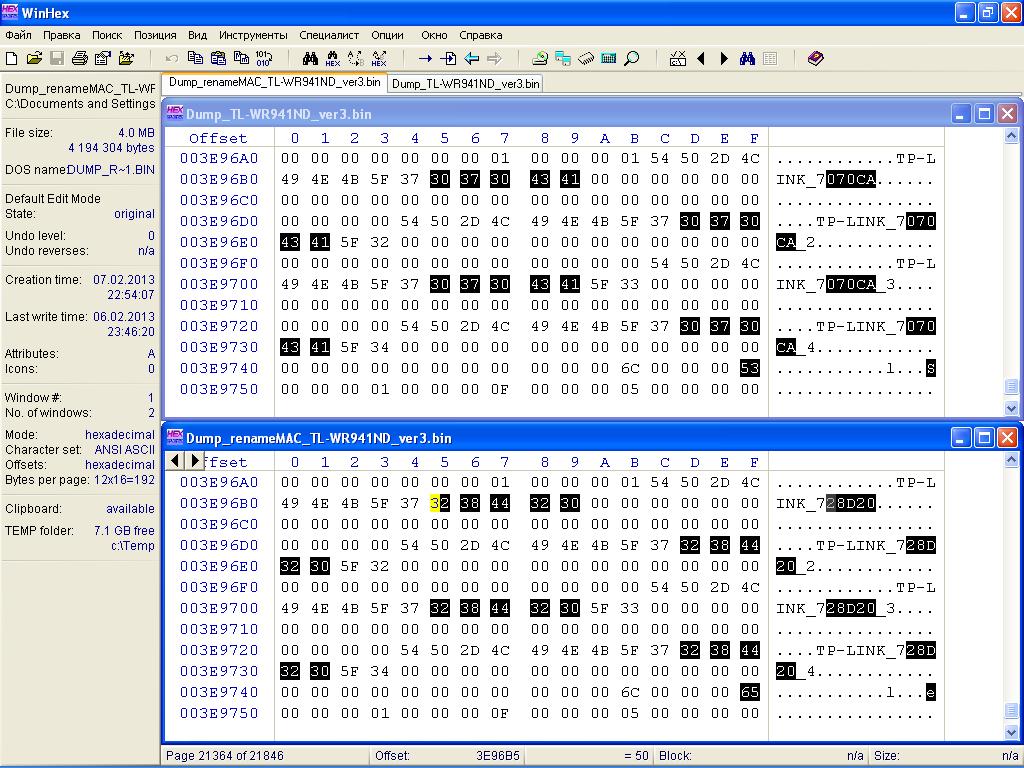Open the Позиция menu
Image resolution: width=1024 pixels, height=768 pixels.
(x=155, y=35)
